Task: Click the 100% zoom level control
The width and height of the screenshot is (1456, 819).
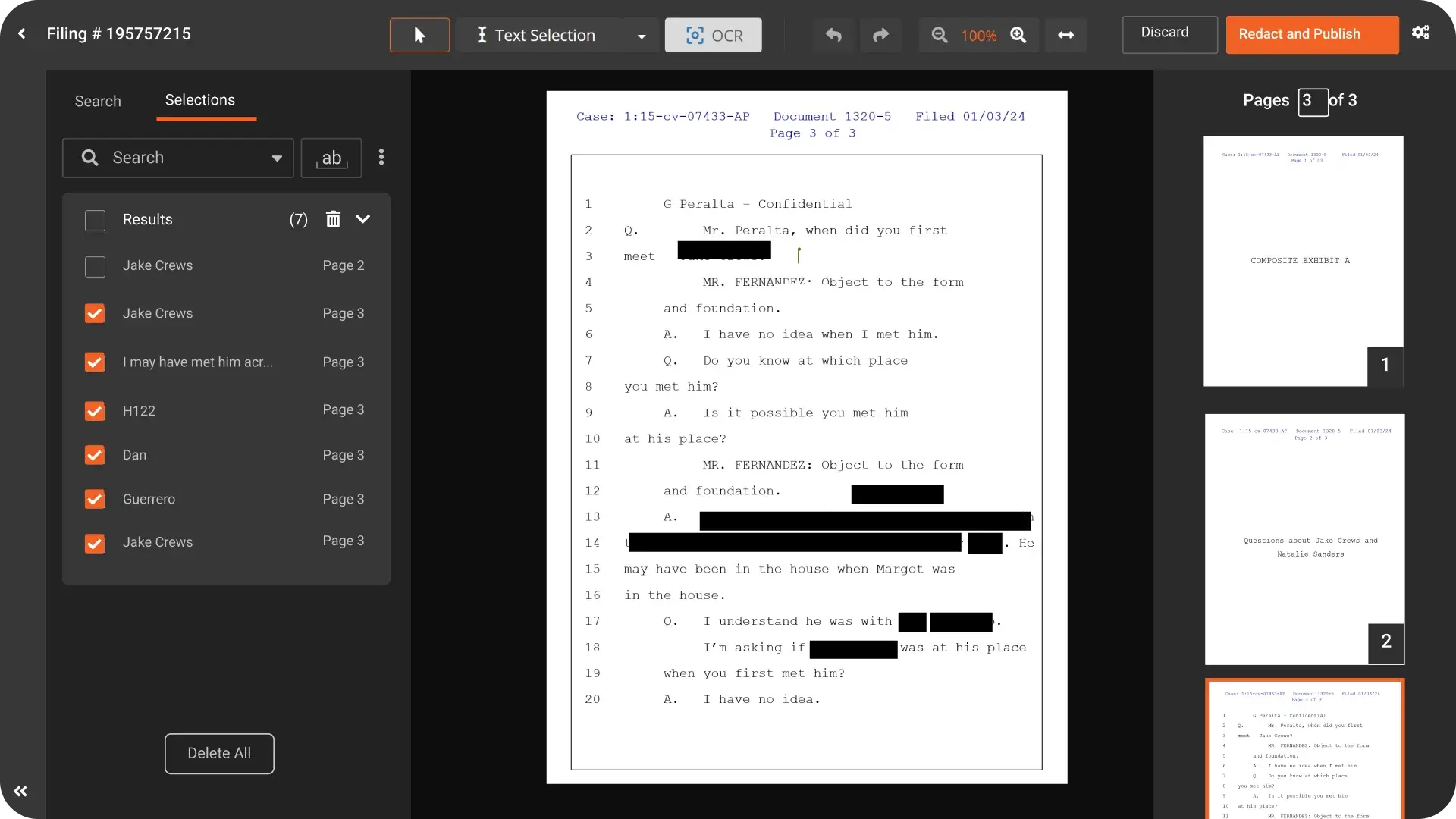Action: coord(980,35)
